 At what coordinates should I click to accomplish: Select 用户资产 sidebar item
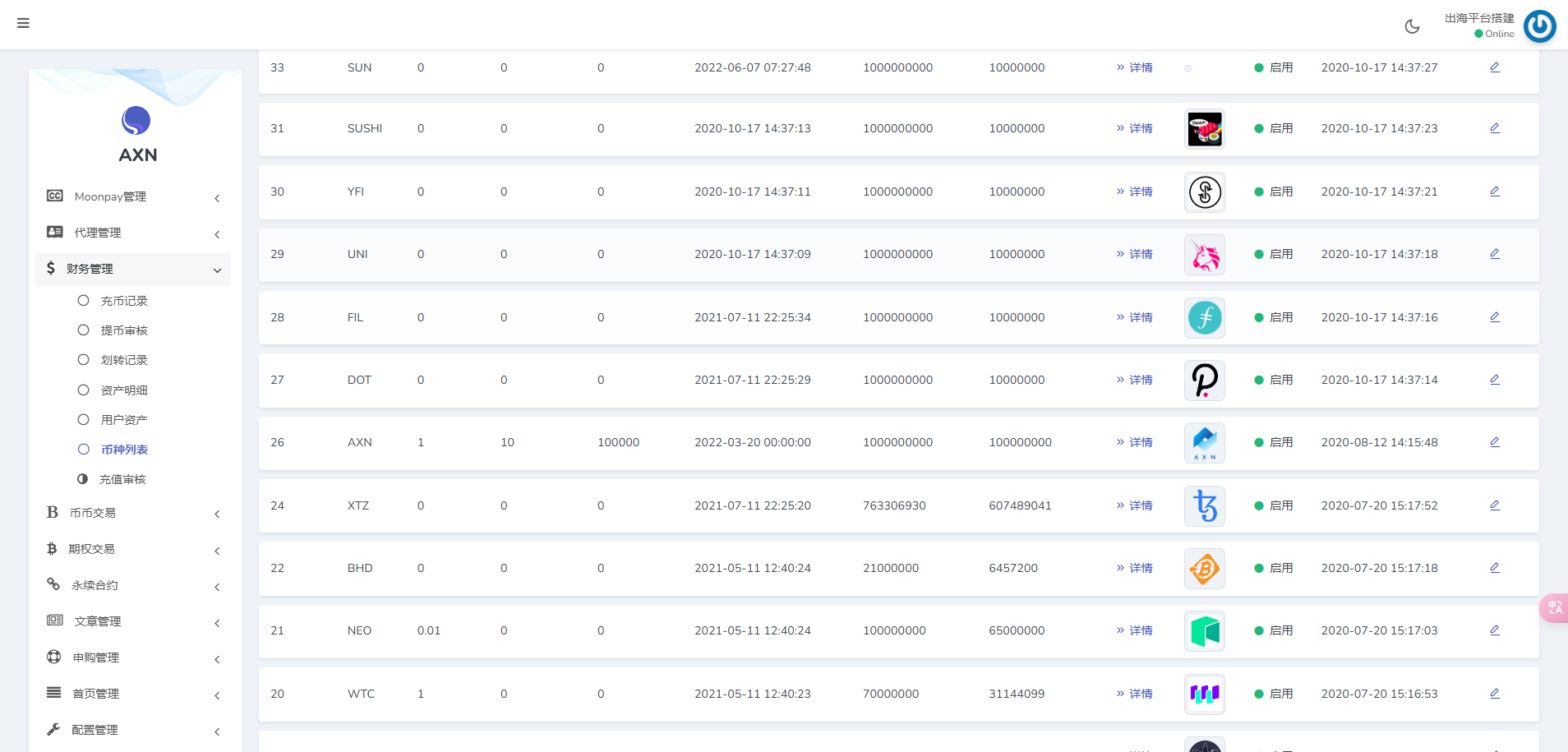(124, 420)
